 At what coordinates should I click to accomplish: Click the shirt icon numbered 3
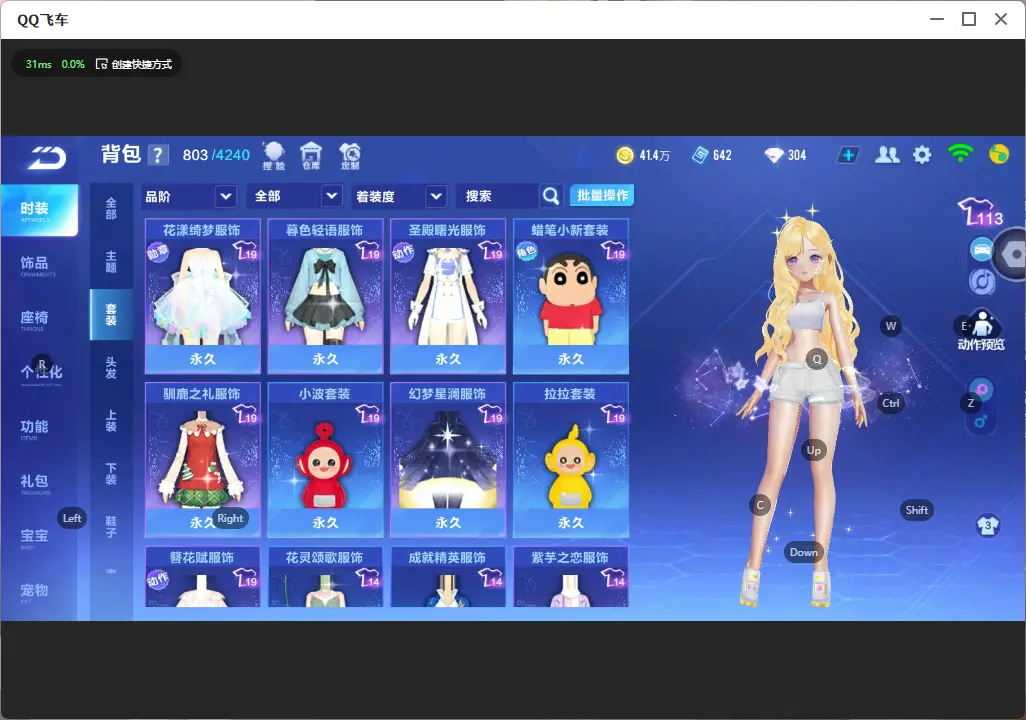click(x=987, y=526)
